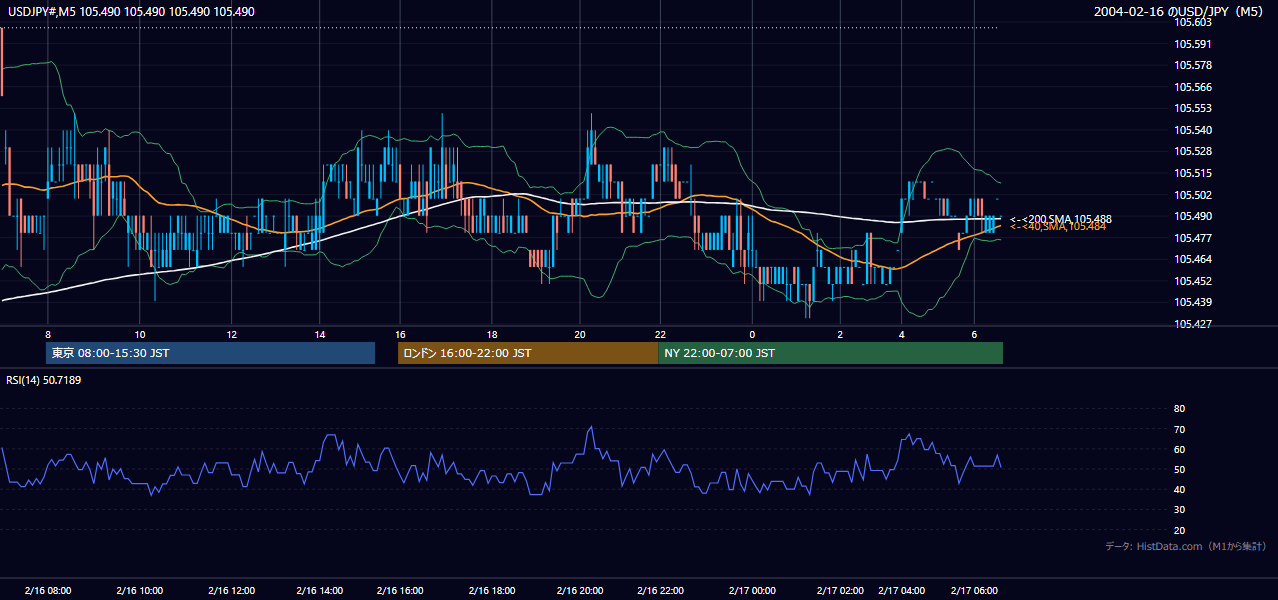Click the date label 2/17 02:00
Viewport: 1278px width, 600px height.
840,590
